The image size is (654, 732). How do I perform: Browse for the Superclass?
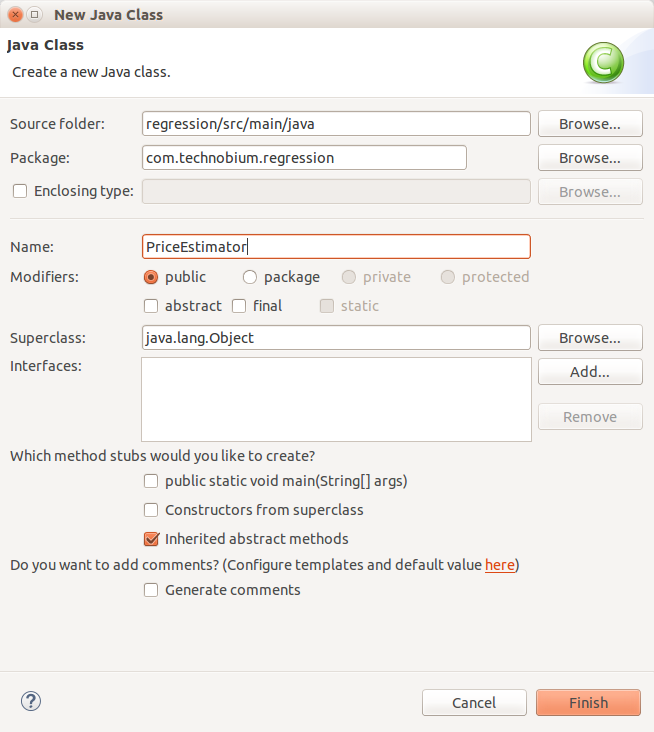[590, 338]
